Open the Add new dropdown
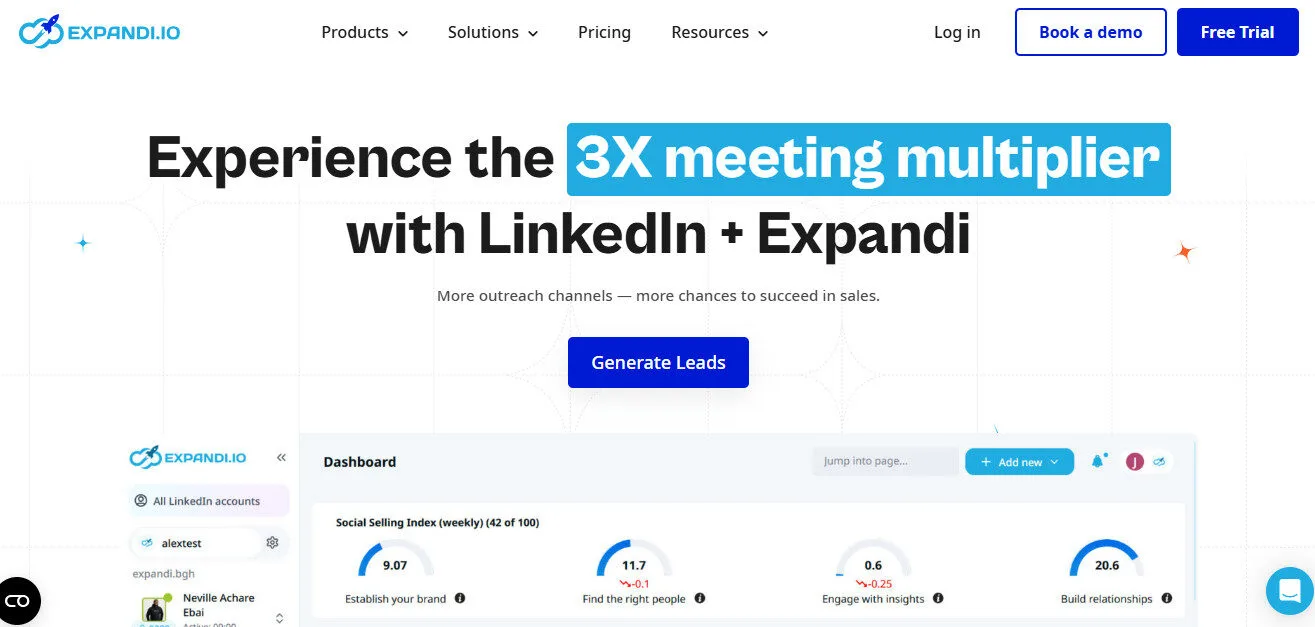This screenshot has height=627, width=1315. [x=1019, y=461]
